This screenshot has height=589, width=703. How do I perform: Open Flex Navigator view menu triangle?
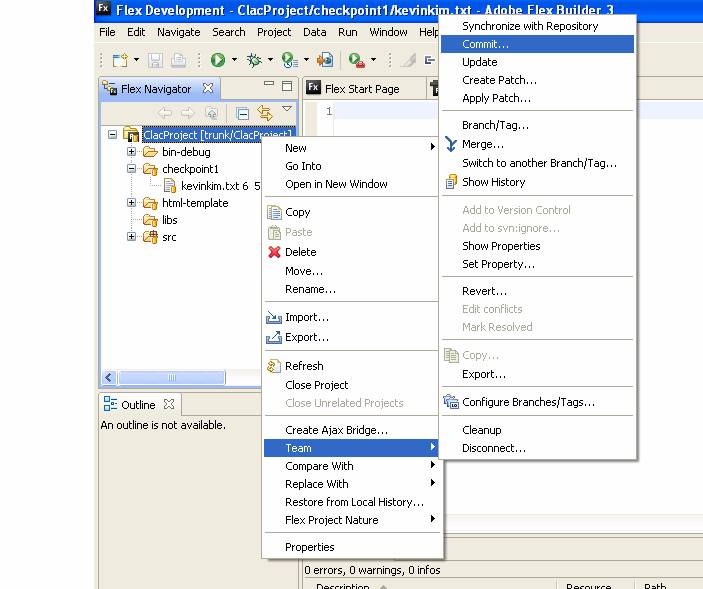coord(287,108)
